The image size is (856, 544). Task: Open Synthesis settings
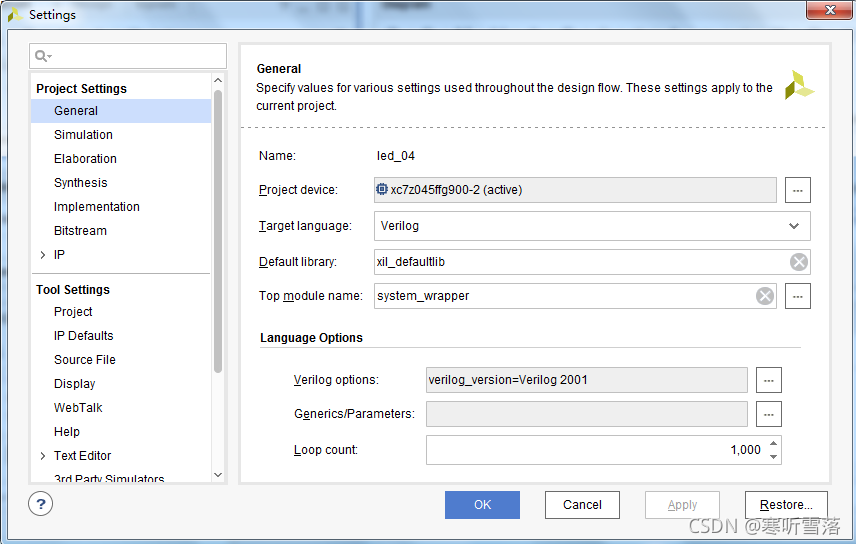pos(80,183)
